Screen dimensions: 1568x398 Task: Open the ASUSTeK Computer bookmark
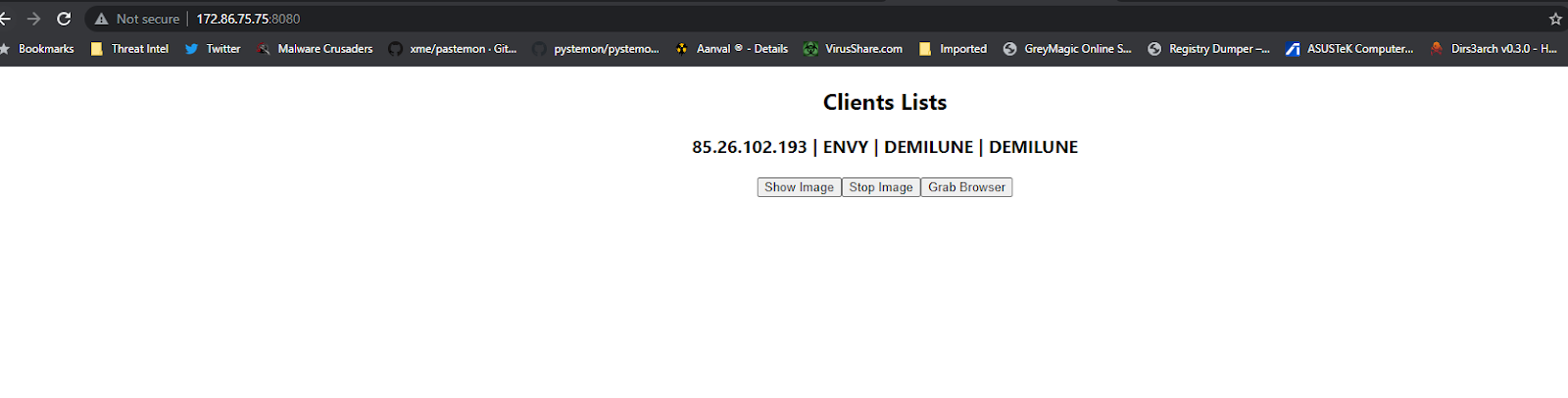pos(1349,48)
